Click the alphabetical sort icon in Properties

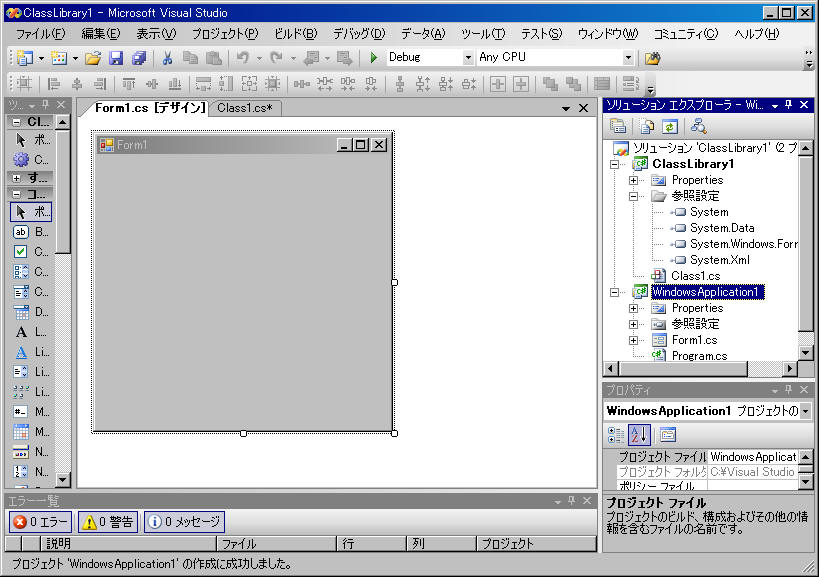tap(640, 434)
